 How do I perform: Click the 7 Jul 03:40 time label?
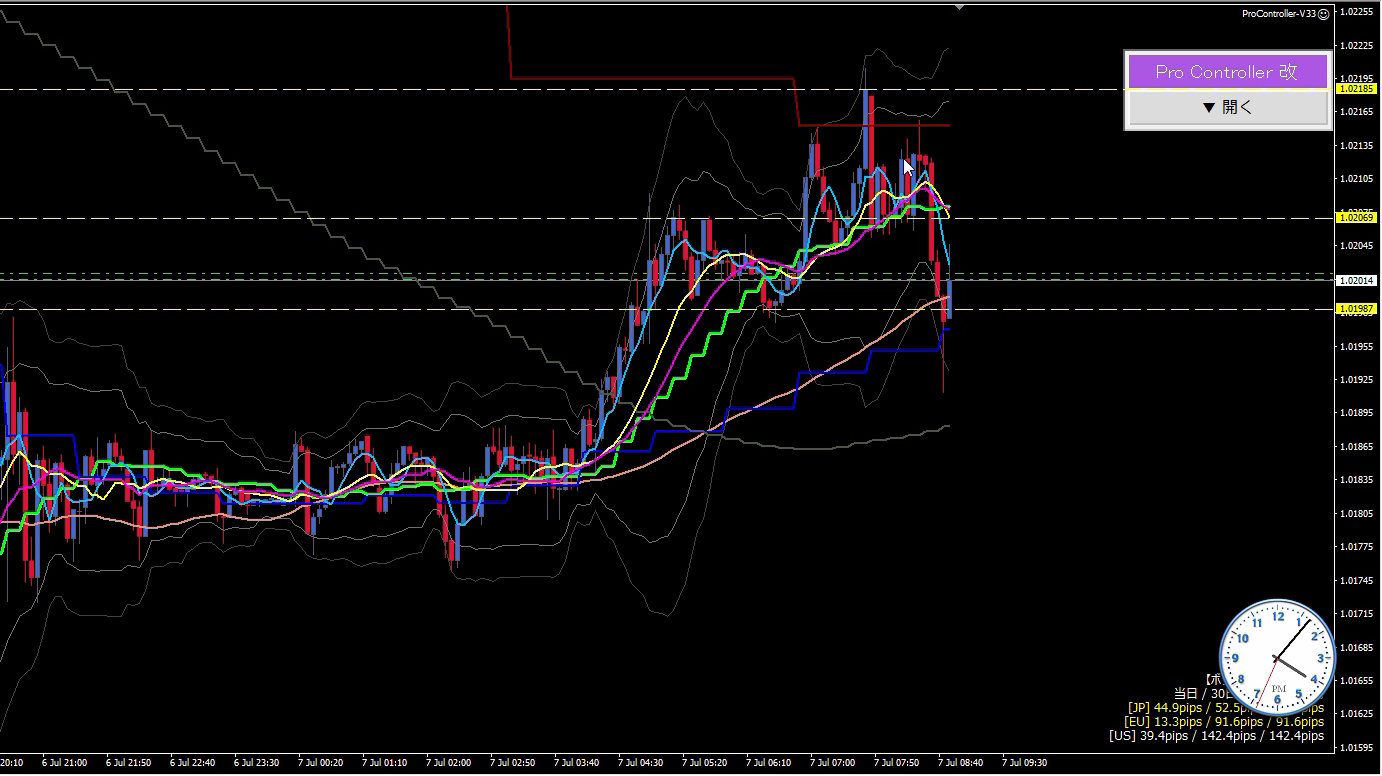576,763
